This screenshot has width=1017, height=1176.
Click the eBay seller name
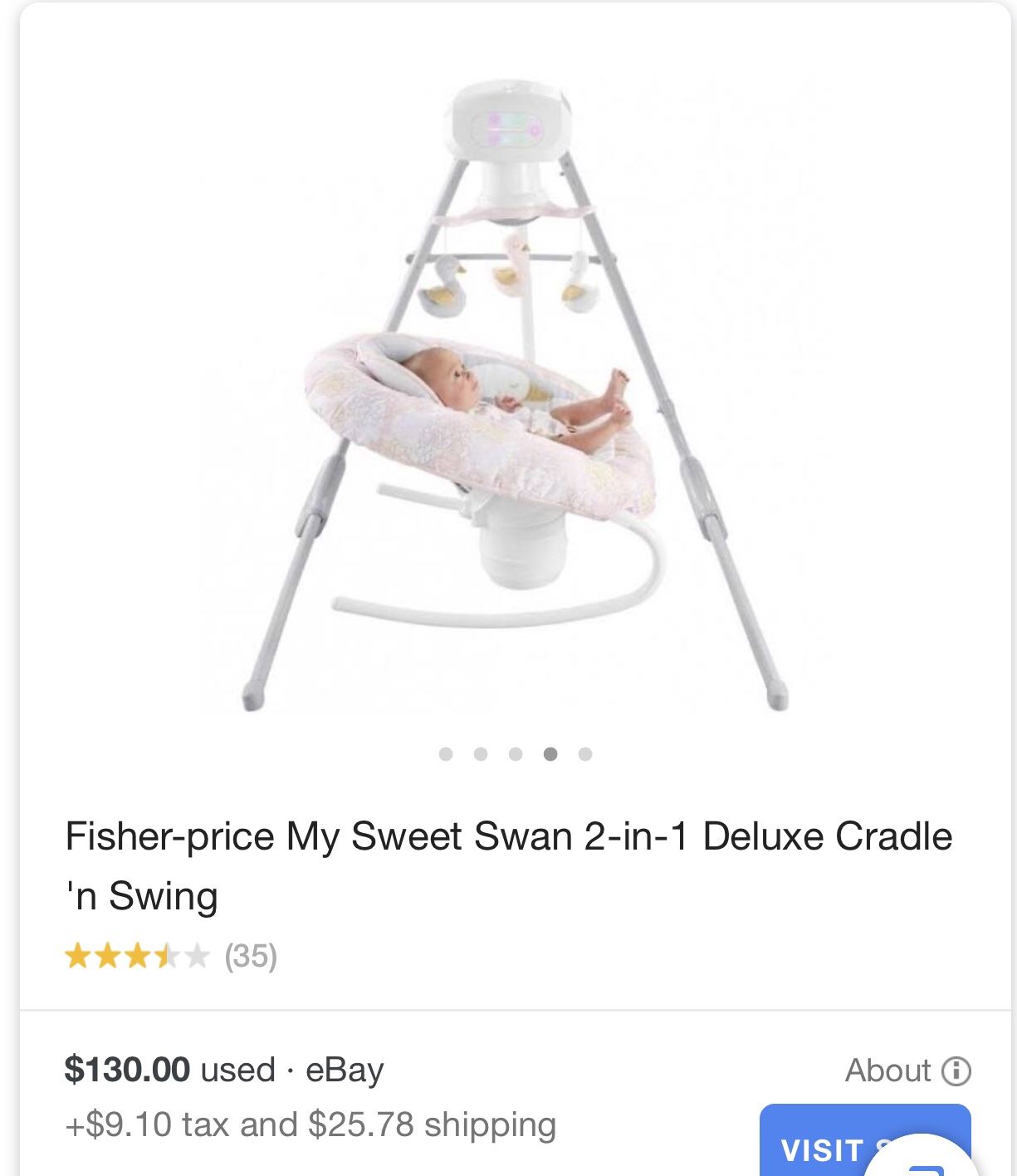coord(345,1070)
